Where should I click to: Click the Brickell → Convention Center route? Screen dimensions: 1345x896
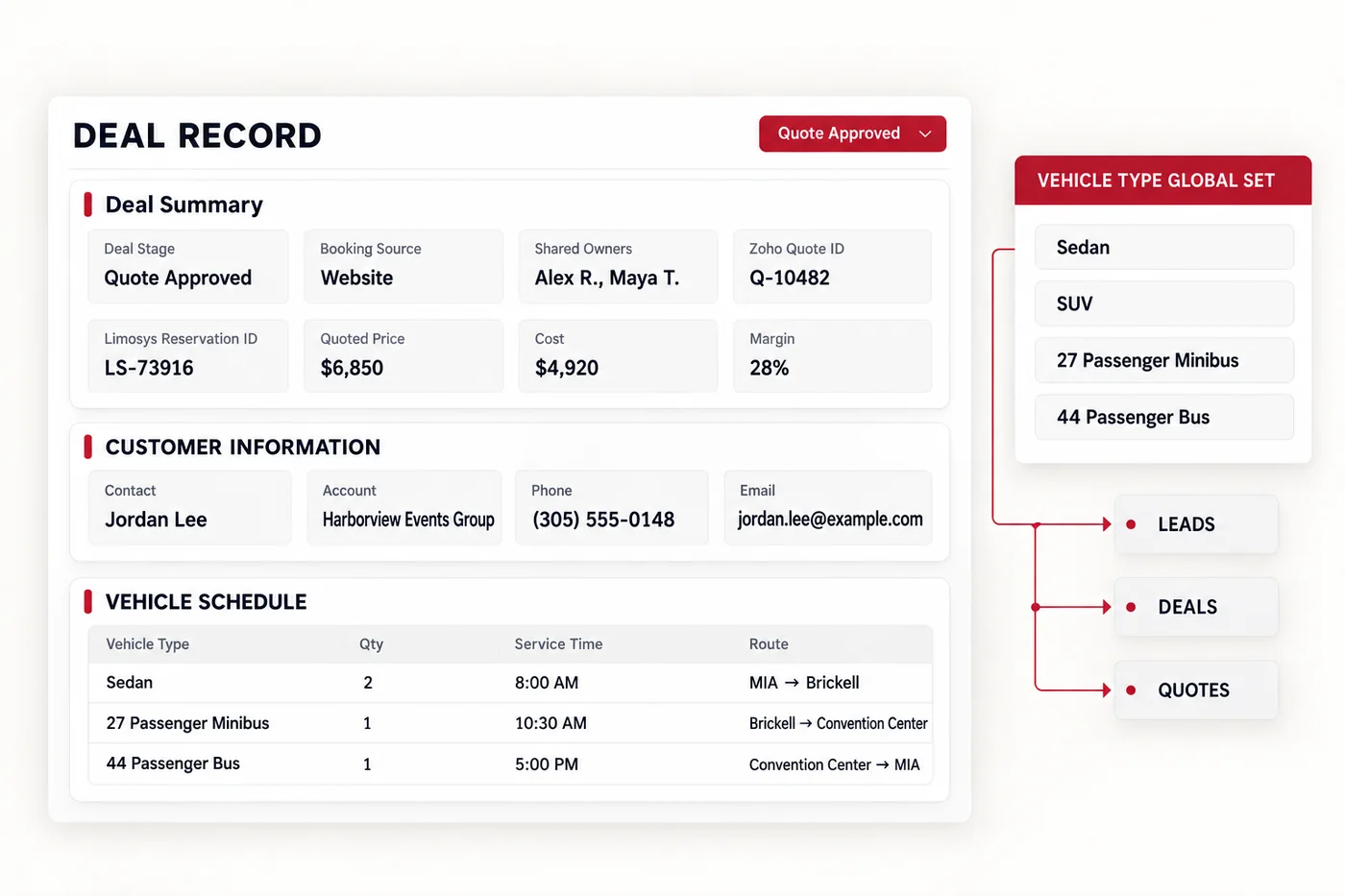(x=839, y=723)
